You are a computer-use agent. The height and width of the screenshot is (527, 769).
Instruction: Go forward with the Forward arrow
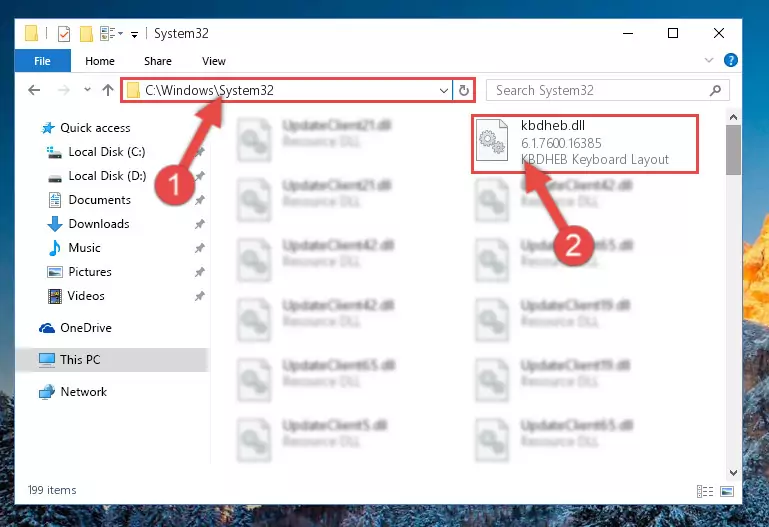point(63,90)
